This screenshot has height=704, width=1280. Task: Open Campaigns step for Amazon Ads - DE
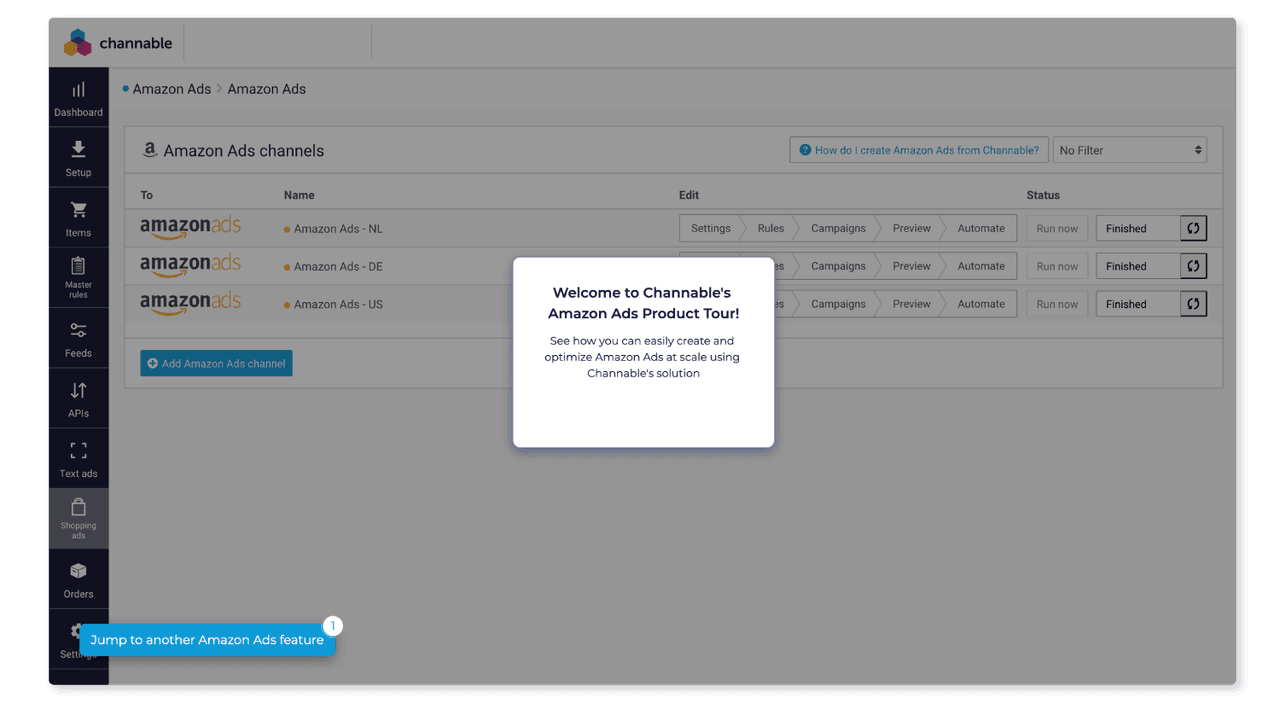point(838,266)
